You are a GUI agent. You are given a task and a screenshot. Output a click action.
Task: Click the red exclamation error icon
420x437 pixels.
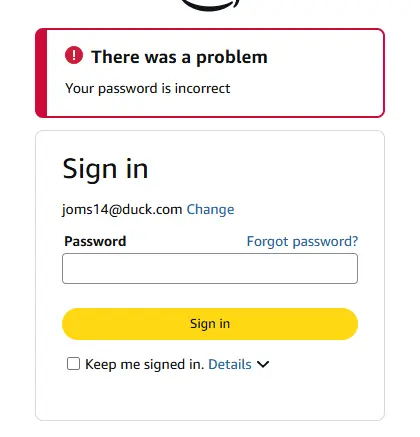74,55
